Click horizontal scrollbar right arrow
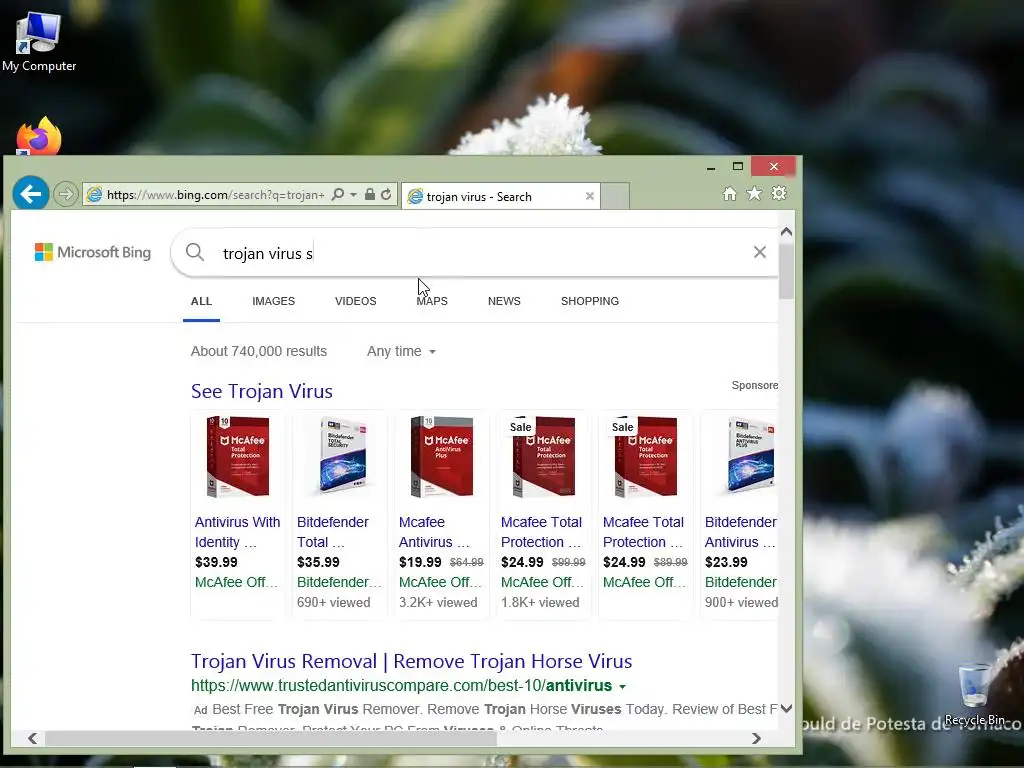The image size is (1024, 768). [x=756, y=738]
